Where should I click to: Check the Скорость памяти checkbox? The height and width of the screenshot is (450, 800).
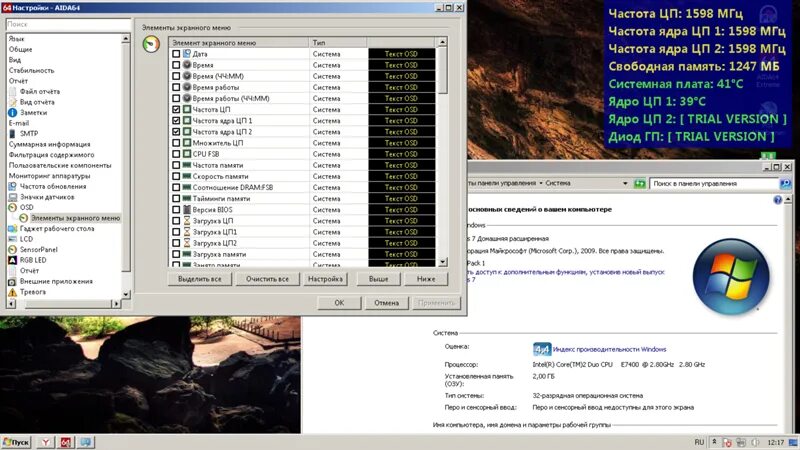[x=176, y=176]
